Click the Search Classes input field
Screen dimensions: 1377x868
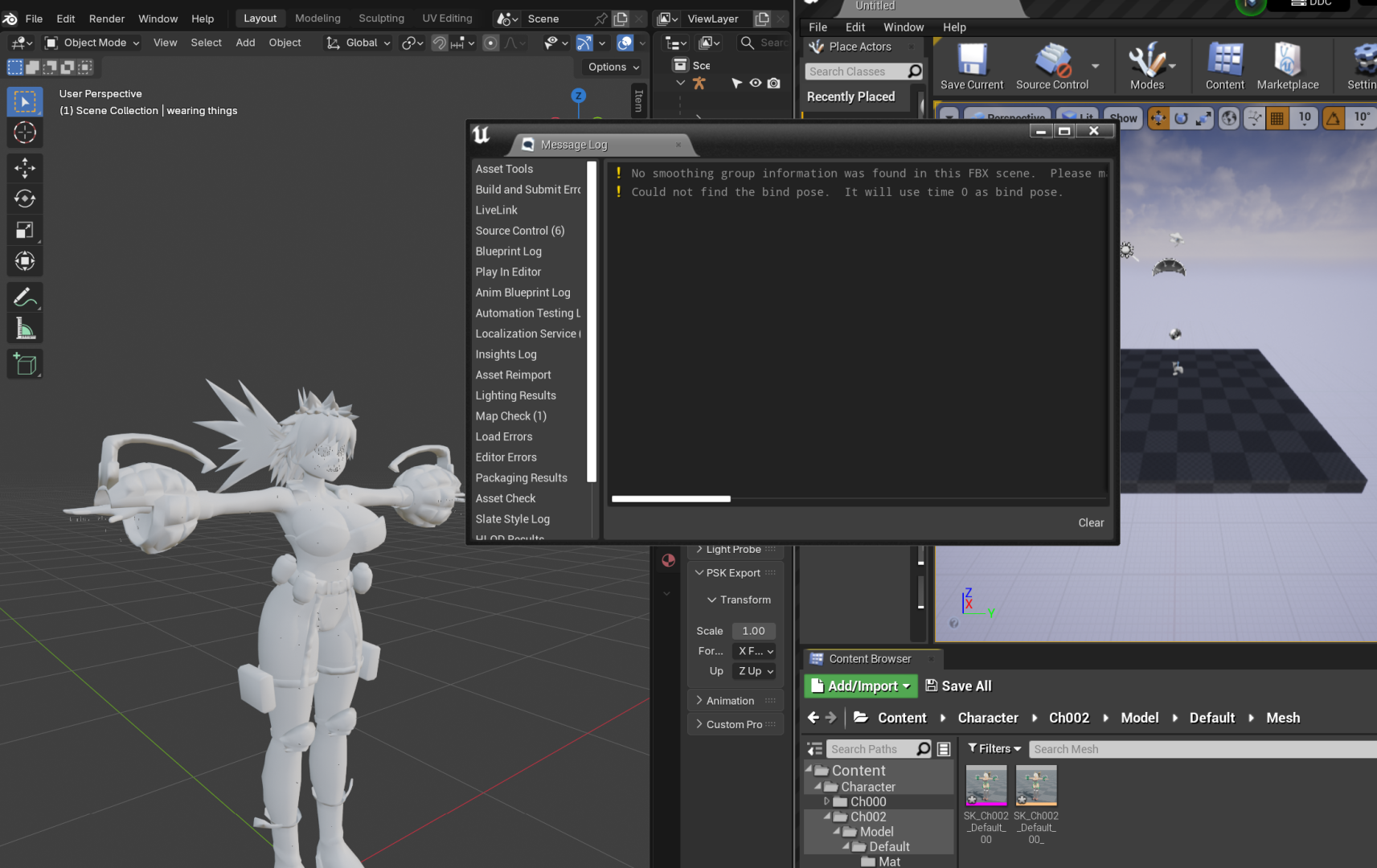857,72
